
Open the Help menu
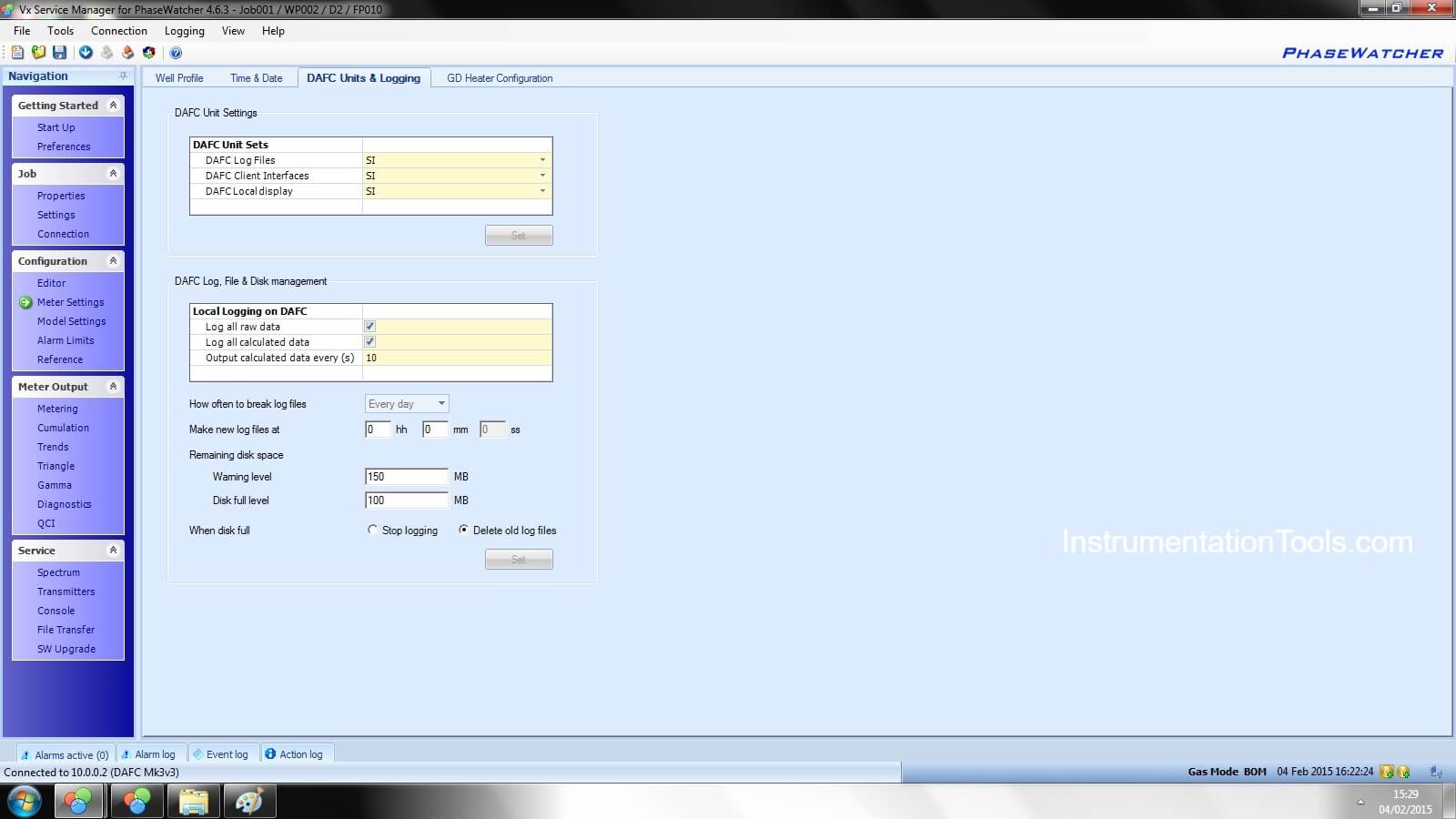[x=273, y=31]
